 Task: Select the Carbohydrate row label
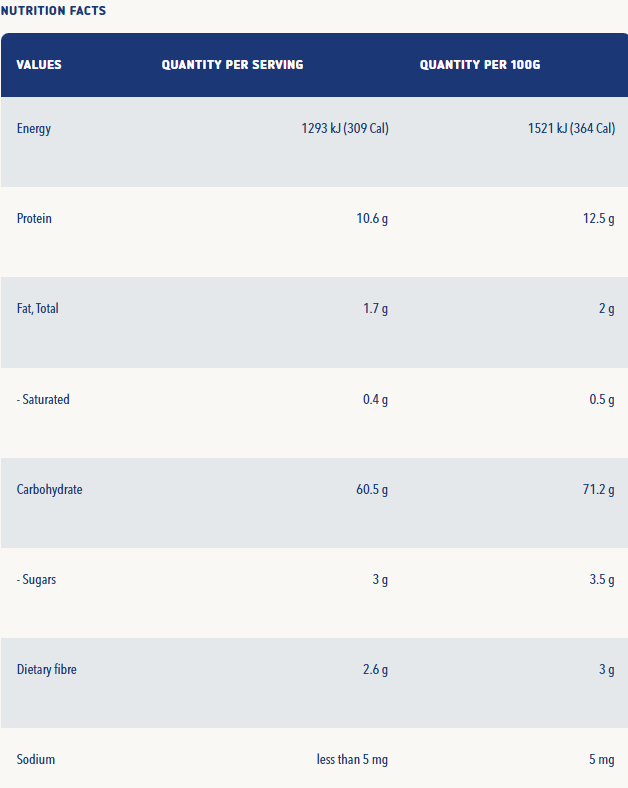(50, 490)
